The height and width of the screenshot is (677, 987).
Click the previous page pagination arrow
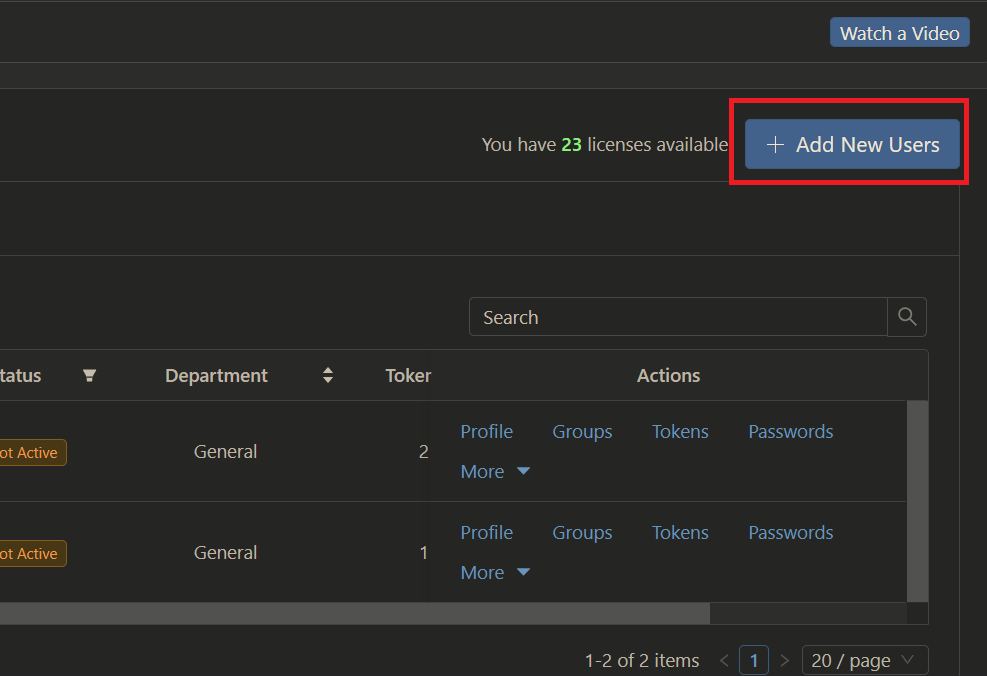(724, 660)
